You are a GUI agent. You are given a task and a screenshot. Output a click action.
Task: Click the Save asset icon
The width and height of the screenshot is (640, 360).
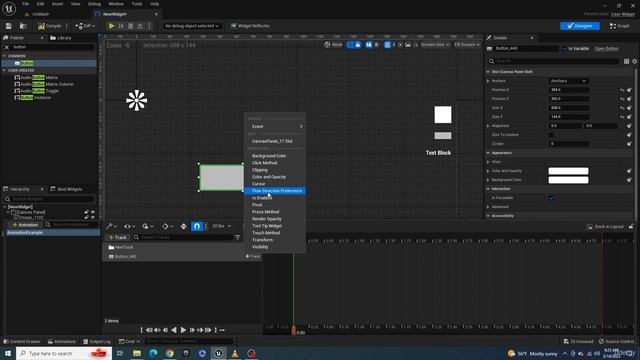pyautogui.click(x=9, y=26)
